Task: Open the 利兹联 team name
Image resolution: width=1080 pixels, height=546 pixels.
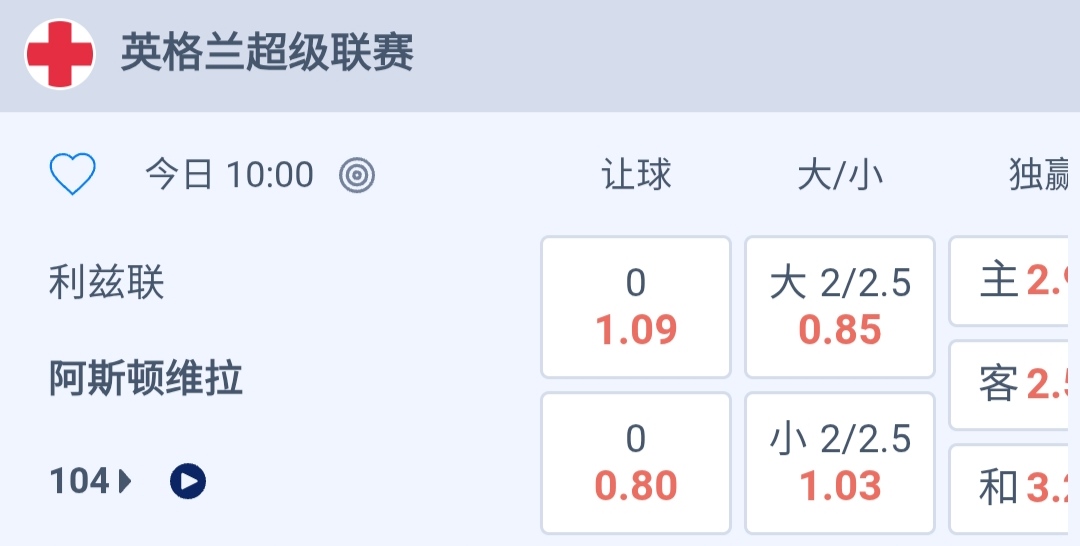Action: pos(107,283)
